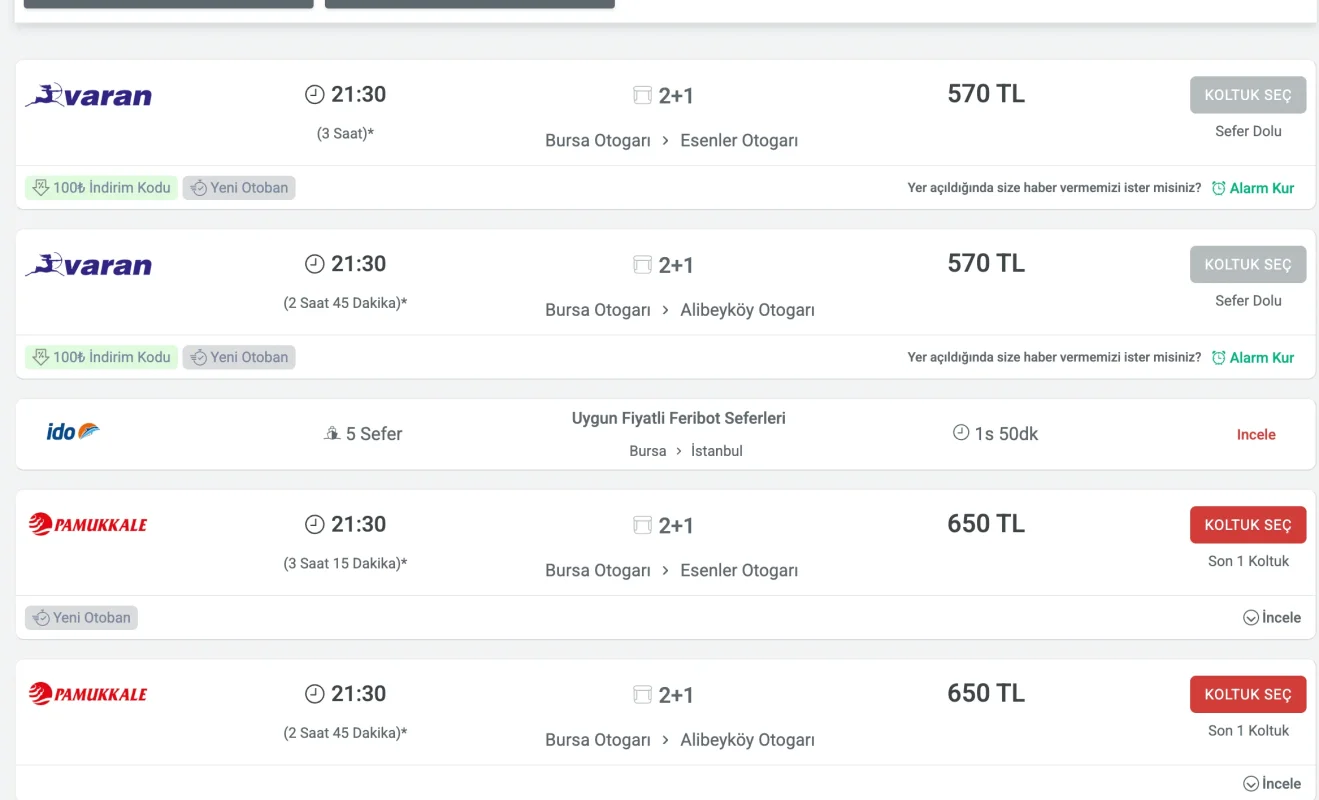Set Alarm Kur for Varan Alibeyköy trip
This screenshot has width=1319, height=800.
[x=1261, y=357]
